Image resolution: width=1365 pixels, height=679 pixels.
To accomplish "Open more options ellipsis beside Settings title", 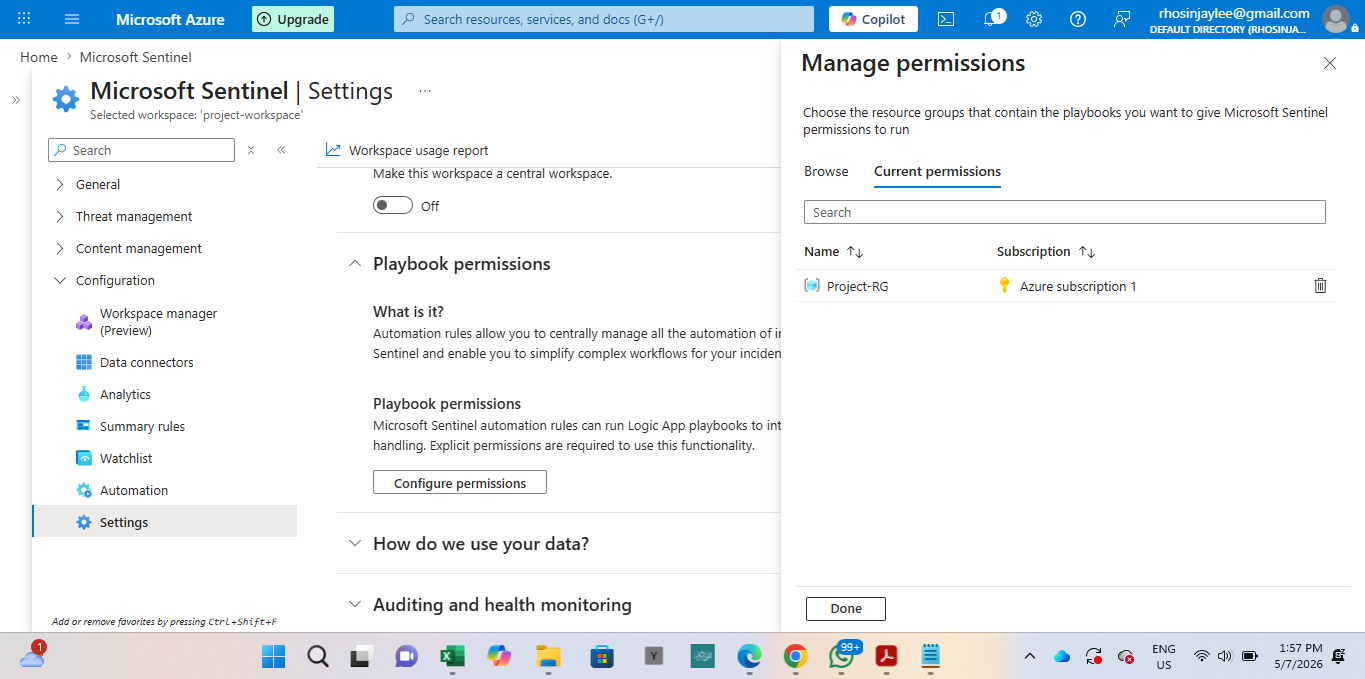I will click(x=425, y=91).
